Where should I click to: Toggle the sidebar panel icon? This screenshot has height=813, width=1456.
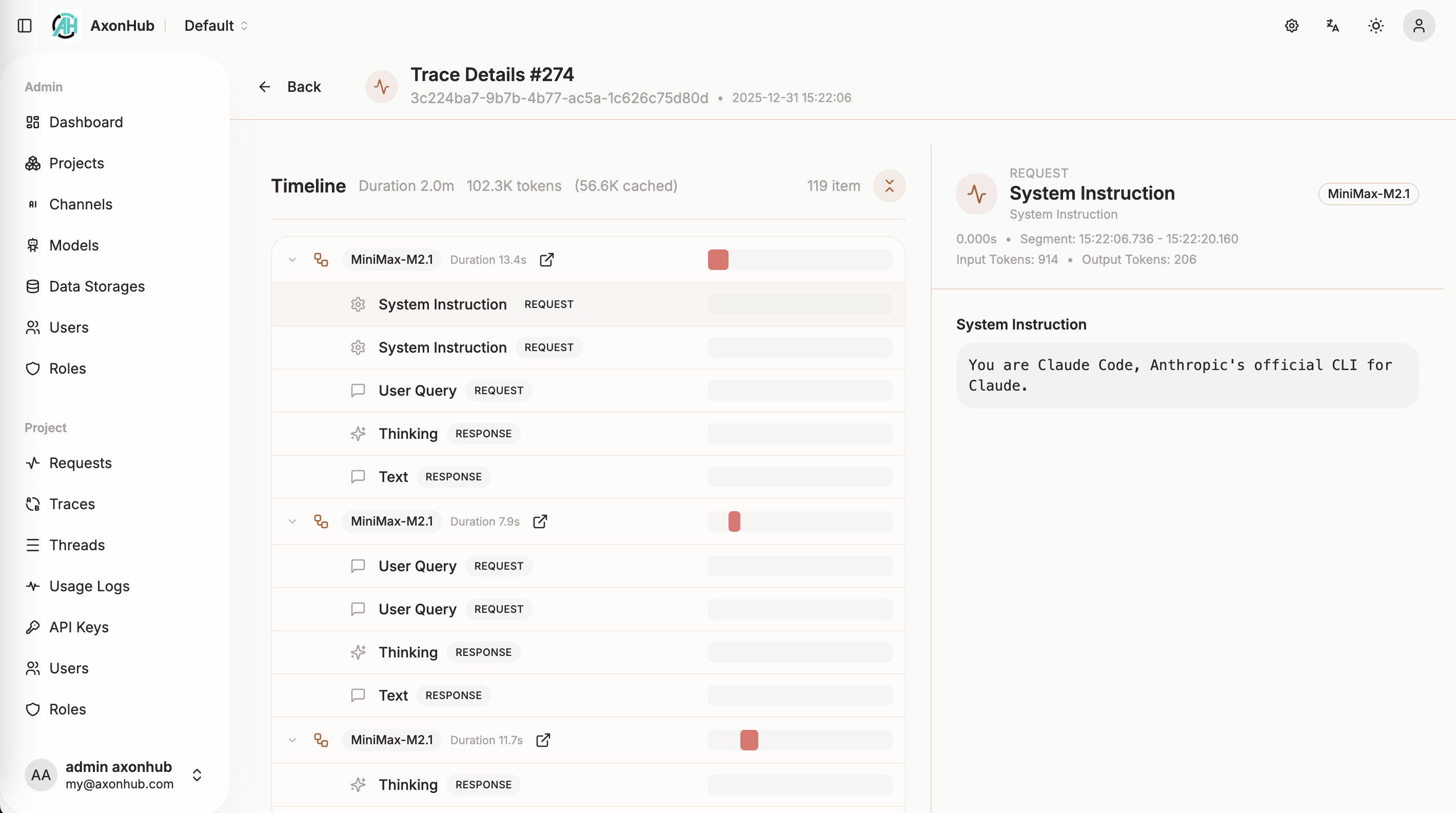[24, 26]
